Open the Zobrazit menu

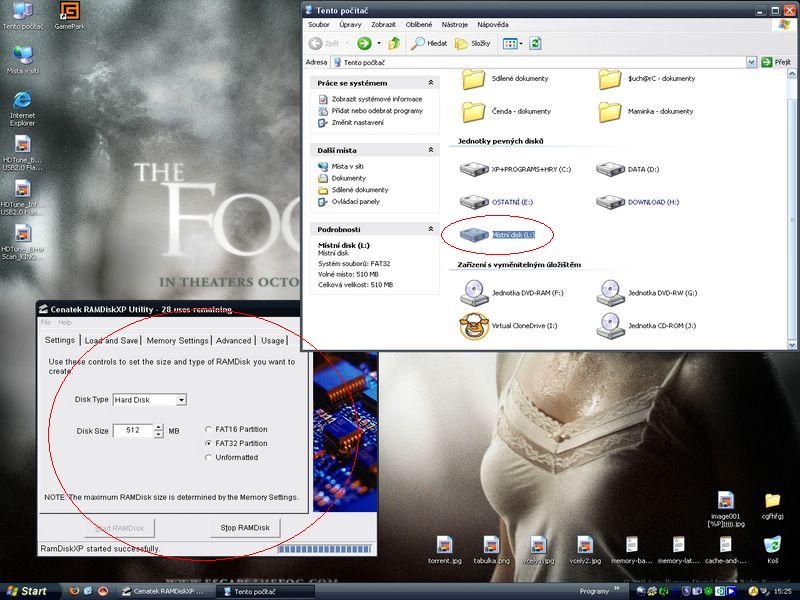point(383,24)
